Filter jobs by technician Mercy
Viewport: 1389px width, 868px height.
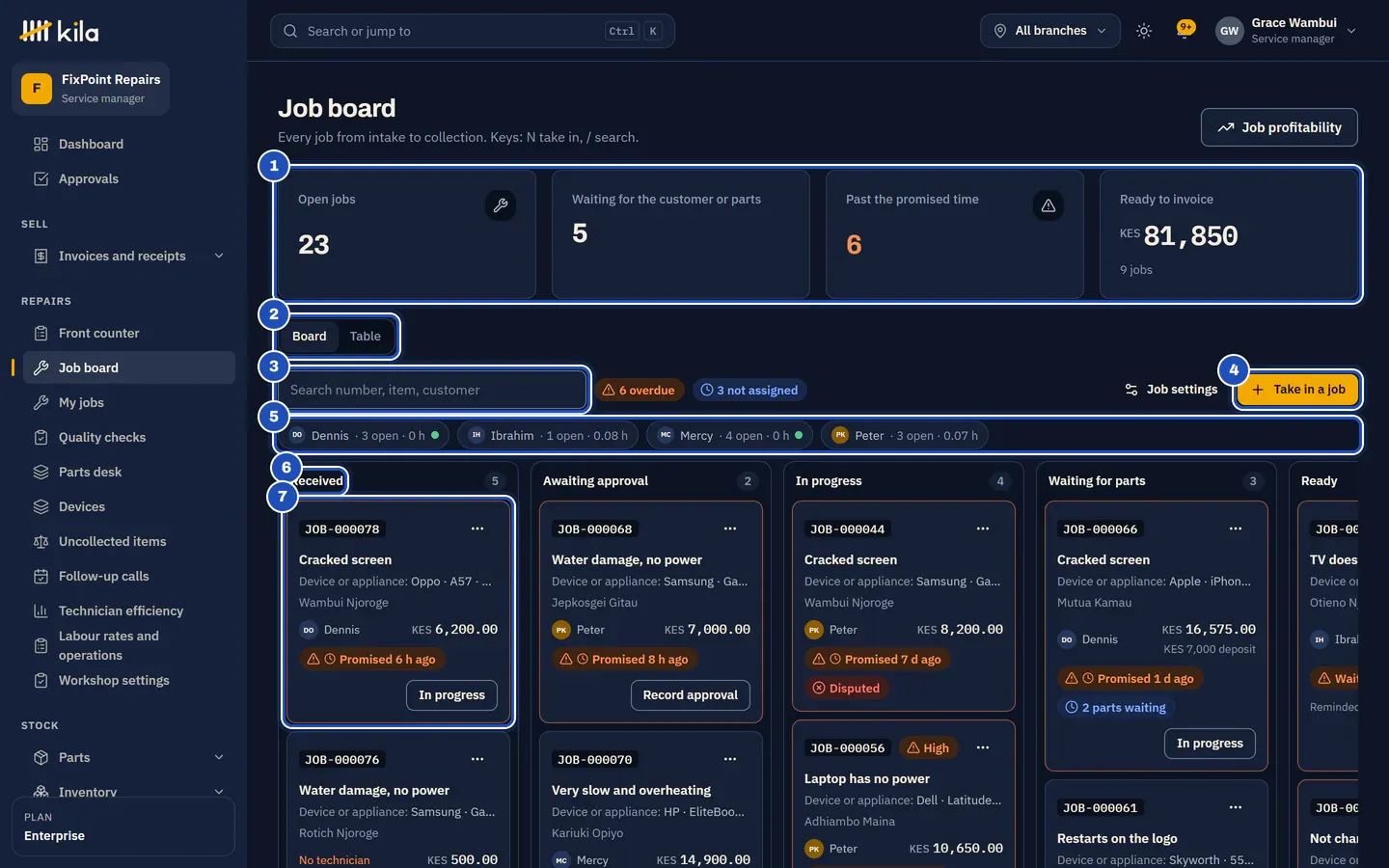(729, 436)
